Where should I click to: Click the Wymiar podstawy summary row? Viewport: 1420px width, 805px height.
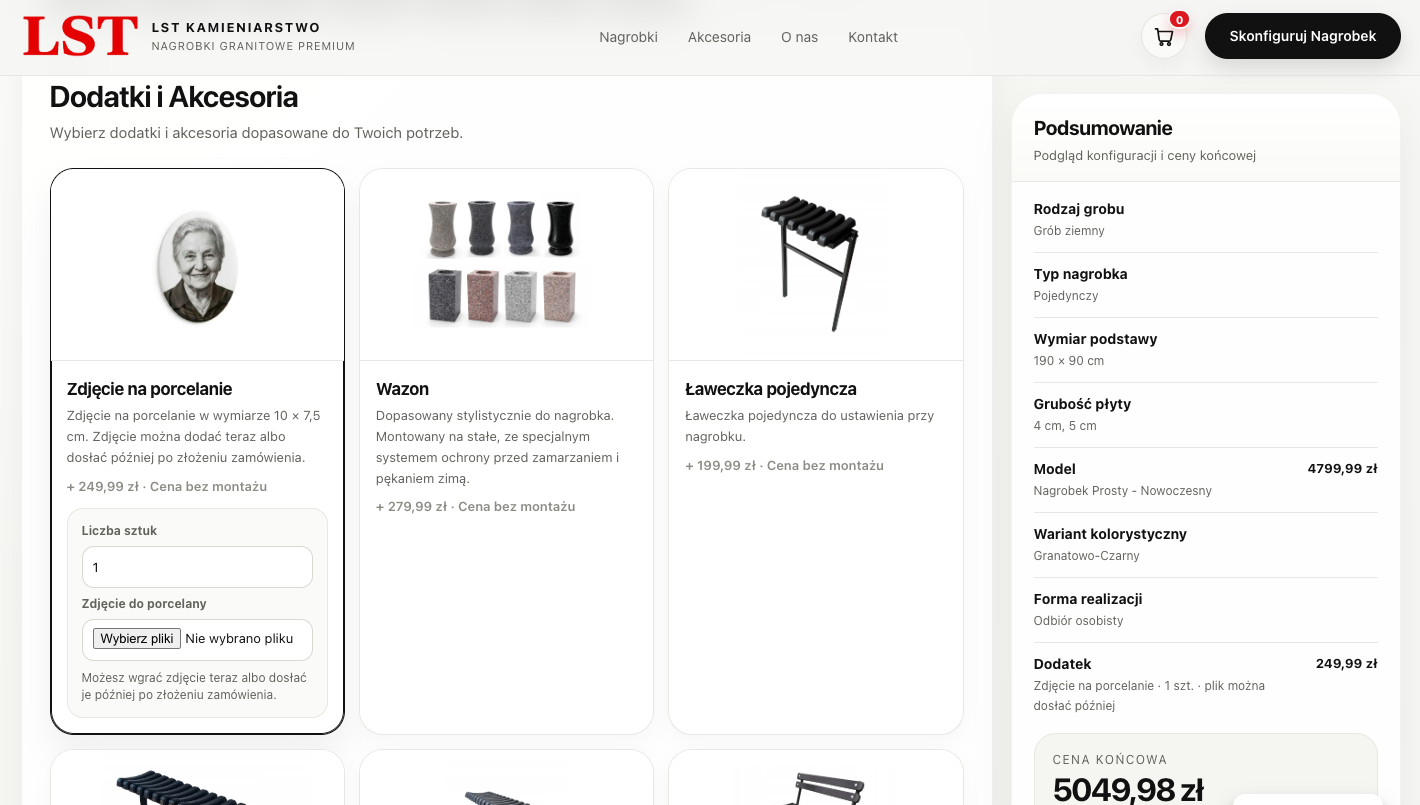[x=1206, y=350]
